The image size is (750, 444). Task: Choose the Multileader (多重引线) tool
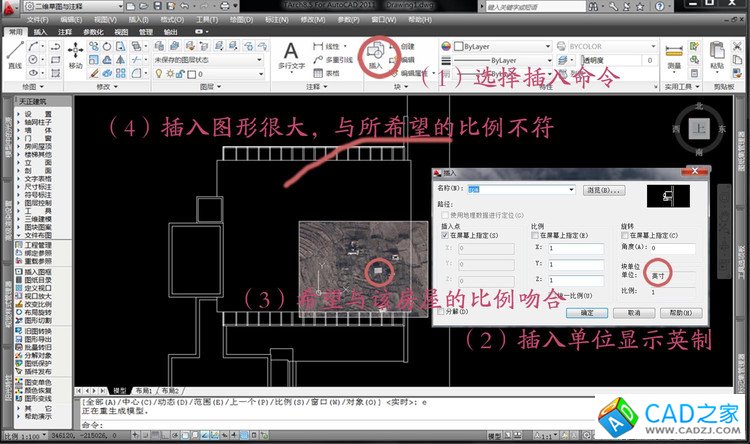click(x=333, y=60)
